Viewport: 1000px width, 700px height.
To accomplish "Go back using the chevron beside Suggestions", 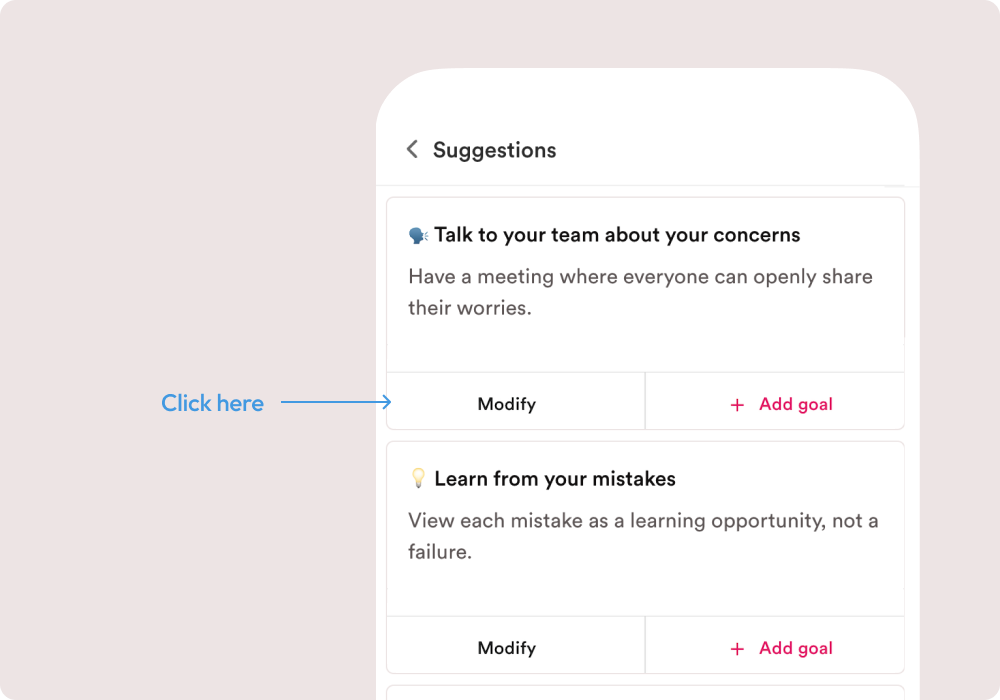I will pyautogui.click(x=412, y=149).
